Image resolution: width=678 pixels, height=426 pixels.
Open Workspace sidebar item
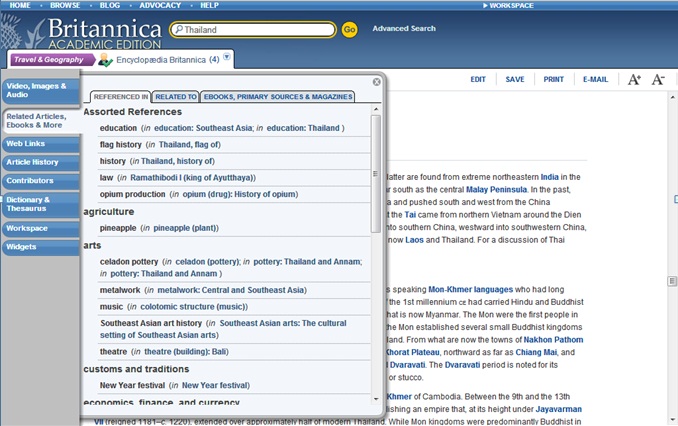click(41, 228)
